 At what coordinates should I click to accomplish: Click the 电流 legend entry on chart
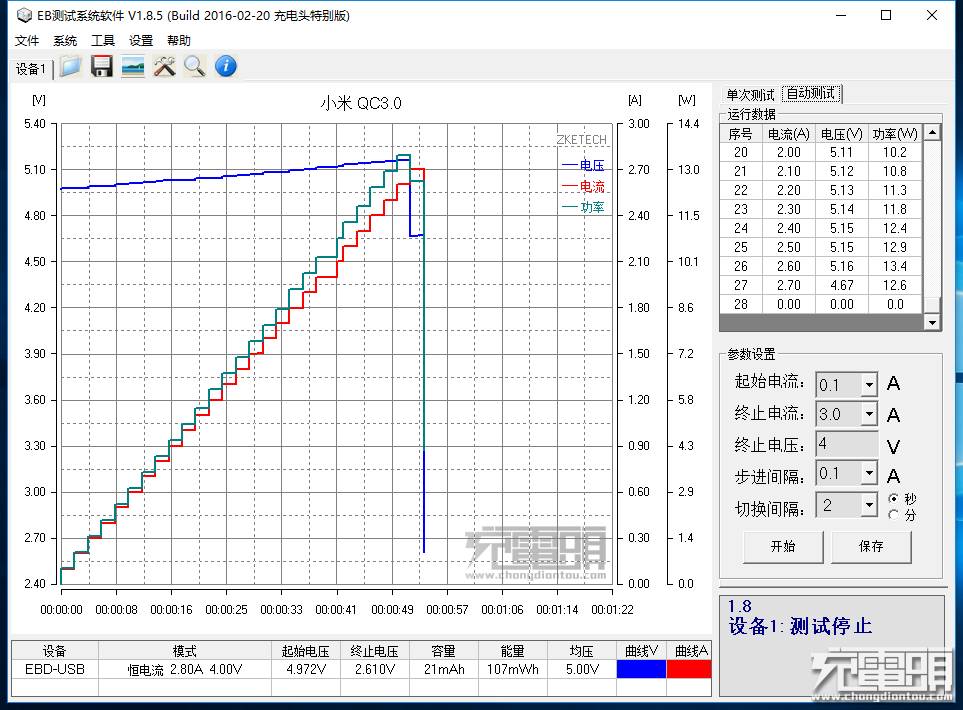pos(583,186)
